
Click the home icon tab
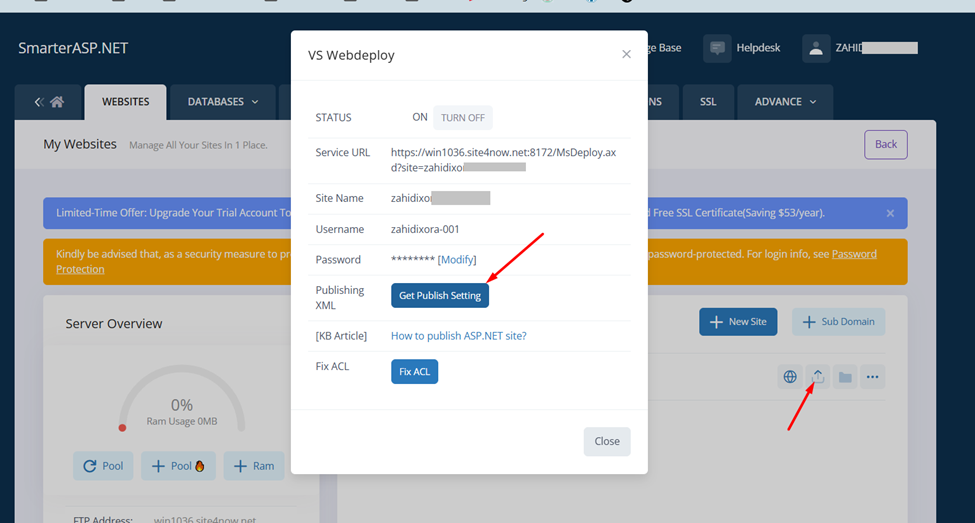(x=49, y=102)
